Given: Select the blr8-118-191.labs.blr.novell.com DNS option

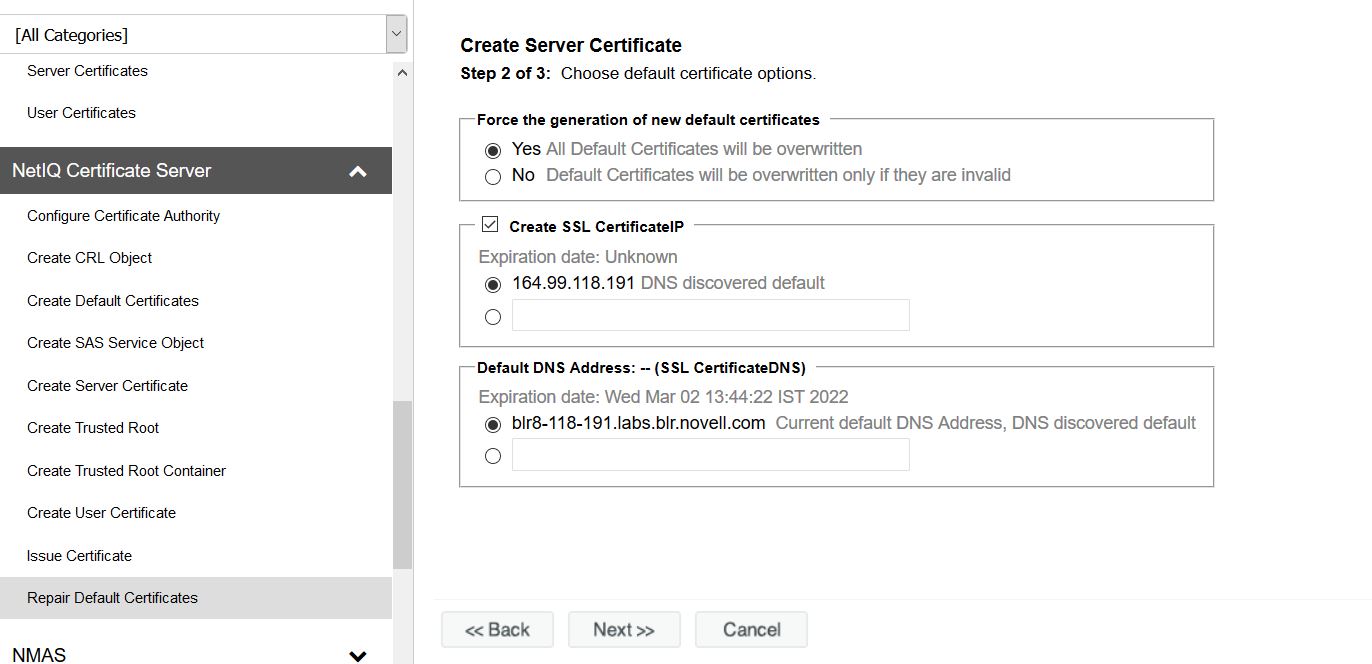Looking at the screenshot, I should [x=492, y=424].
